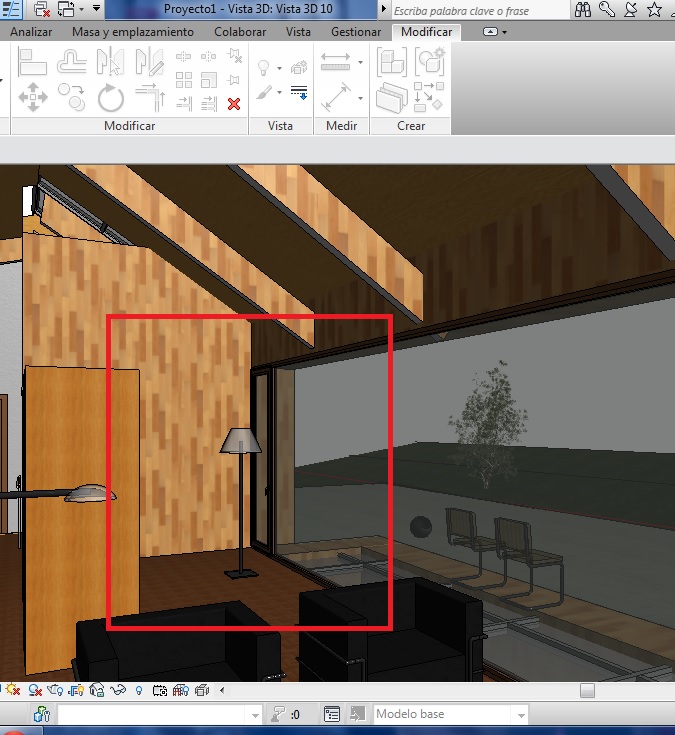Select the Move tool in Modificar panel
The image size is (675, 735).
click(33, 97)
